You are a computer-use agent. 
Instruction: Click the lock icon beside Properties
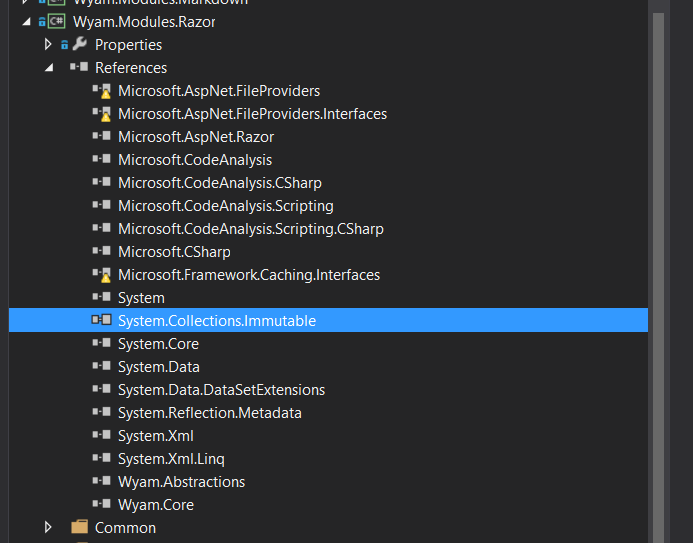(65, 45)
